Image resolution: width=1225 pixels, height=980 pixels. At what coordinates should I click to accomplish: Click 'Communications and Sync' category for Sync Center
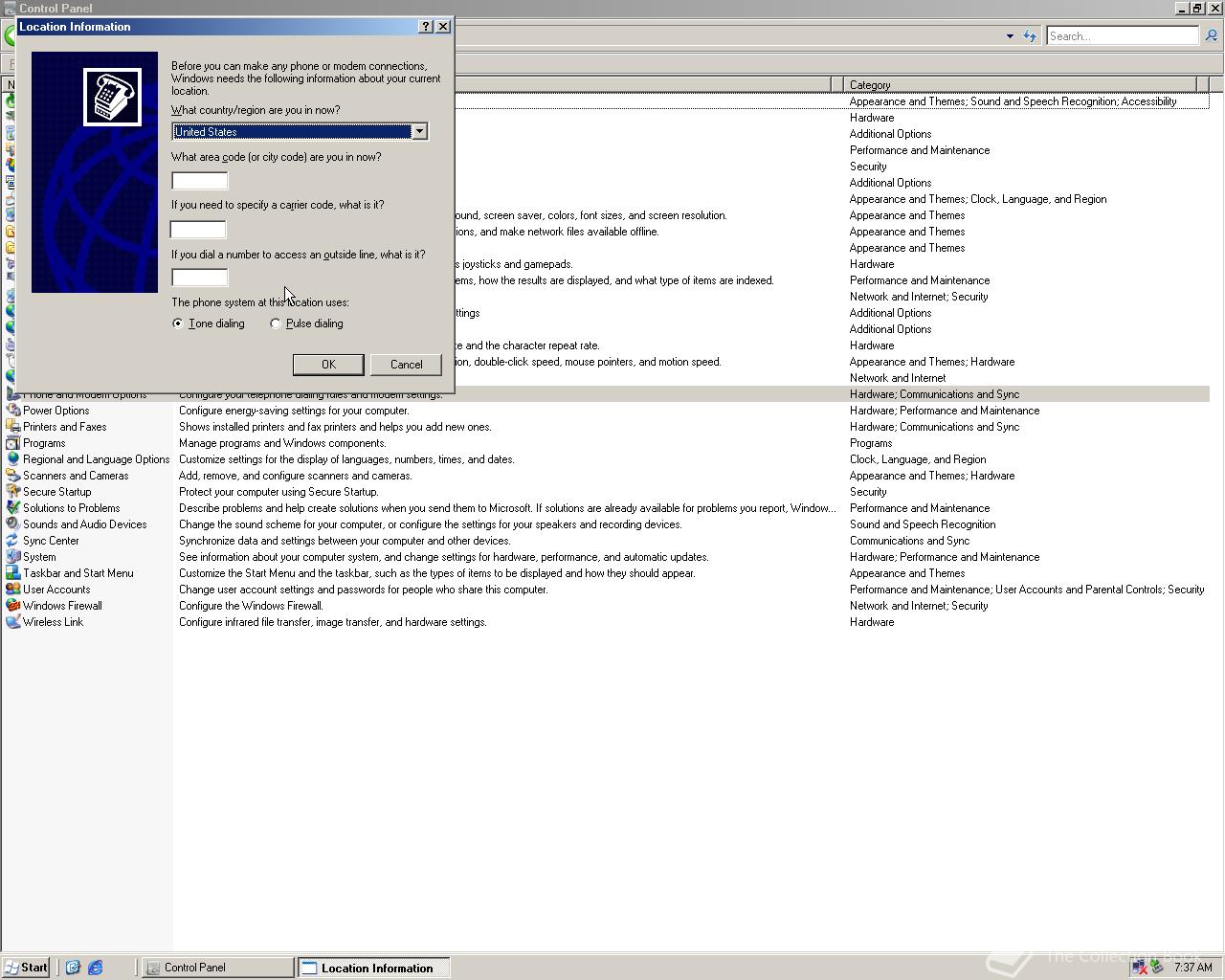(909, 541)
